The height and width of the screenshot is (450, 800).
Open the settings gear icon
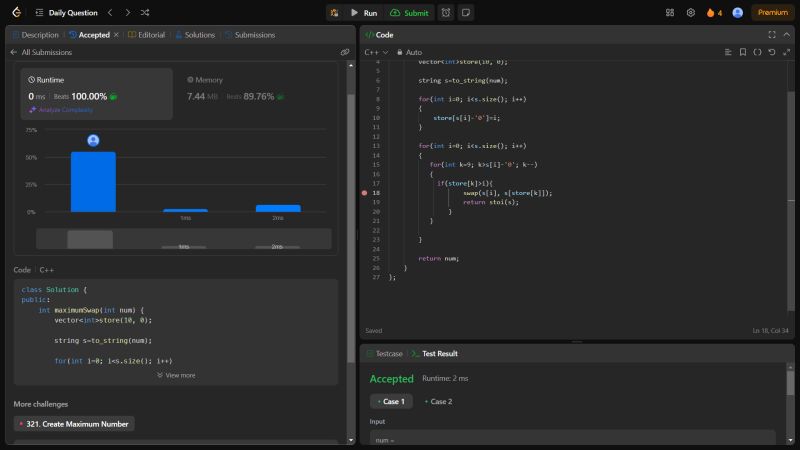[690, 13]
